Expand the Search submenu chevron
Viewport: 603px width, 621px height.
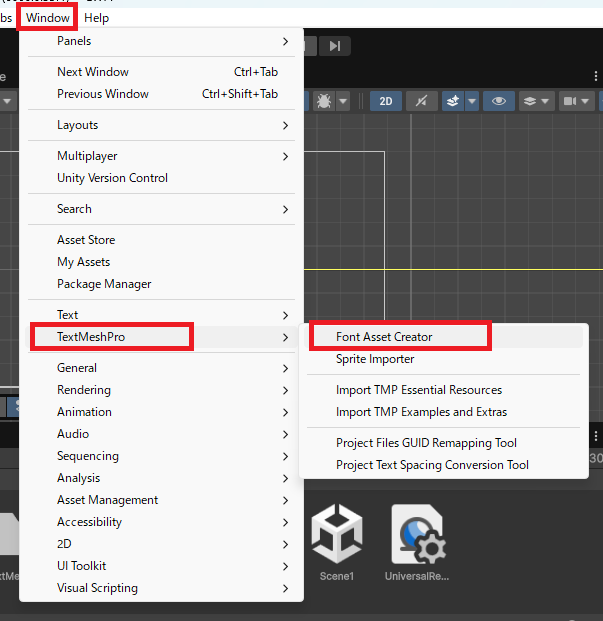[x=285, y=210]
